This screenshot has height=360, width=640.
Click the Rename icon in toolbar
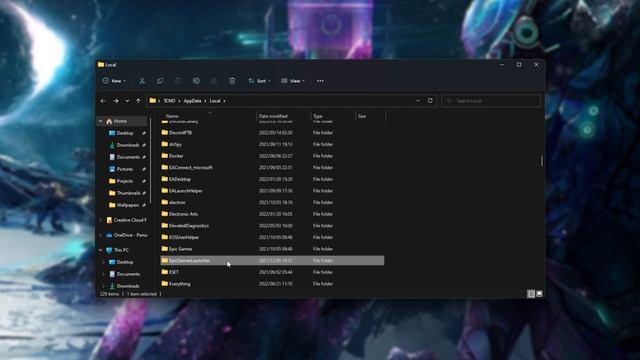click(x=196, y=81)
